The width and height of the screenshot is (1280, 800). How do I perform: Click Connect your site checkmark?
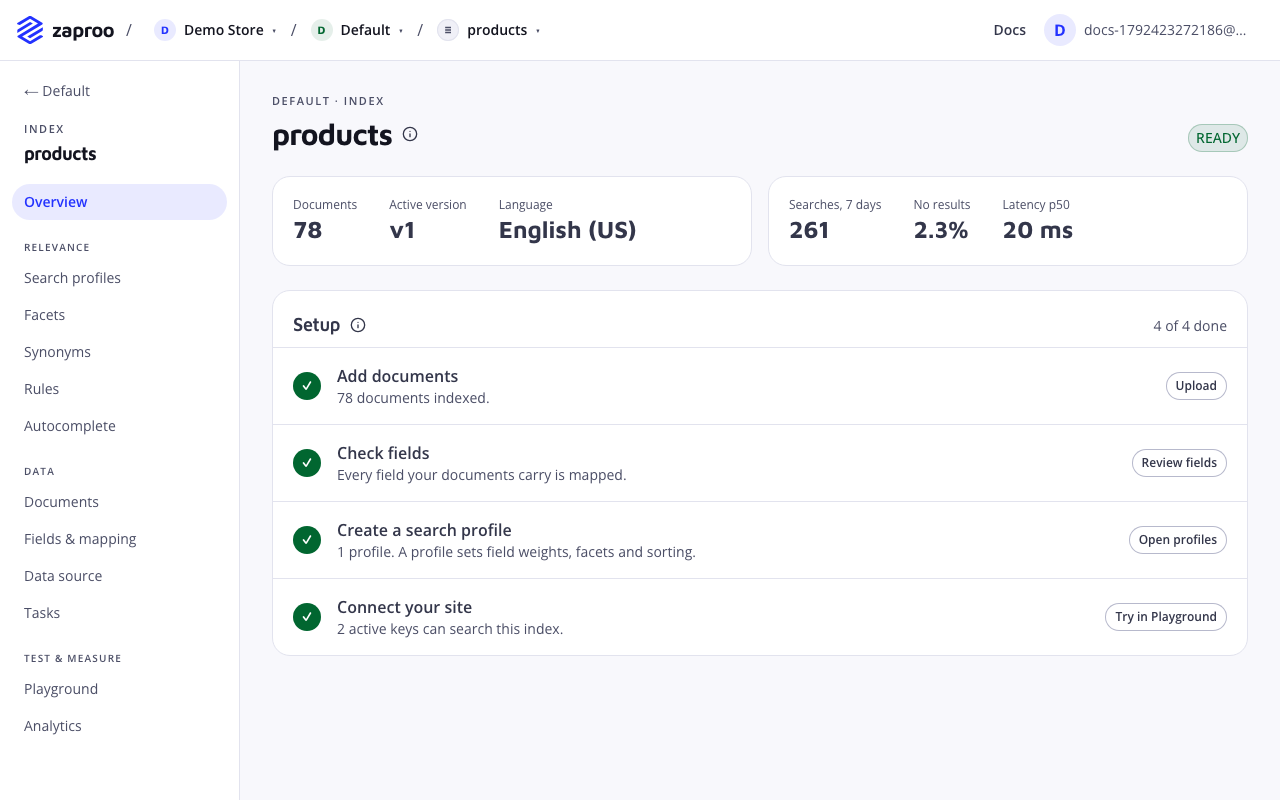(x=307, y=617)
